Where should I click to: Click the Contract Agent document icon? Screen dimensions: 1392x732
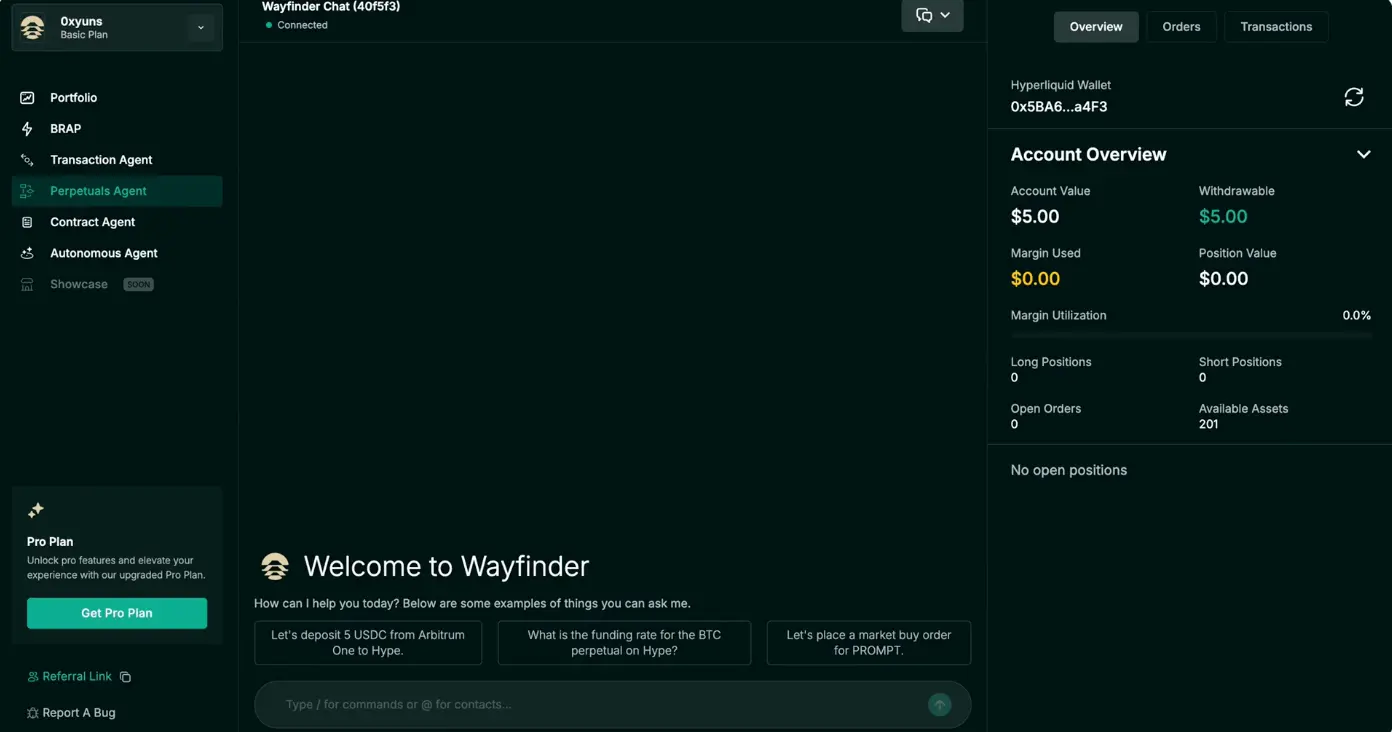point(27,221)
